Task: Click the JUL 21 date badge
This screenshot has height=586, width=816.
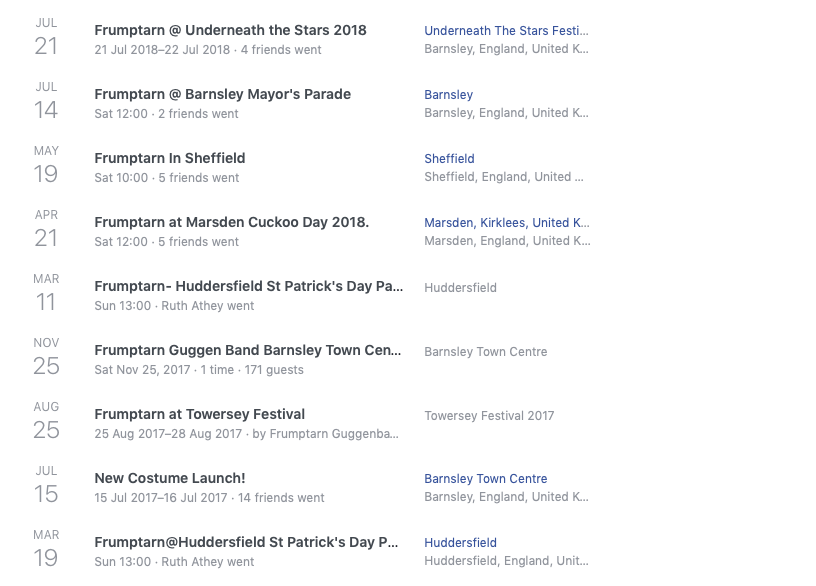Action: tap(46, 37)
